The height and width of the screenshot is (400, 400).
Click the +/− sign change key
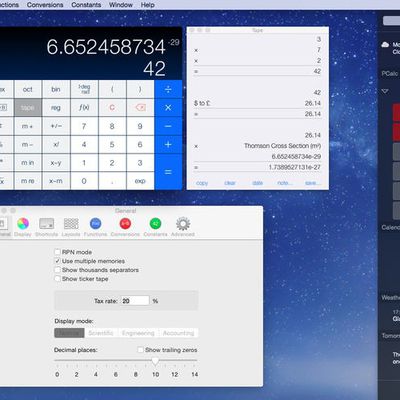[56, 126]
